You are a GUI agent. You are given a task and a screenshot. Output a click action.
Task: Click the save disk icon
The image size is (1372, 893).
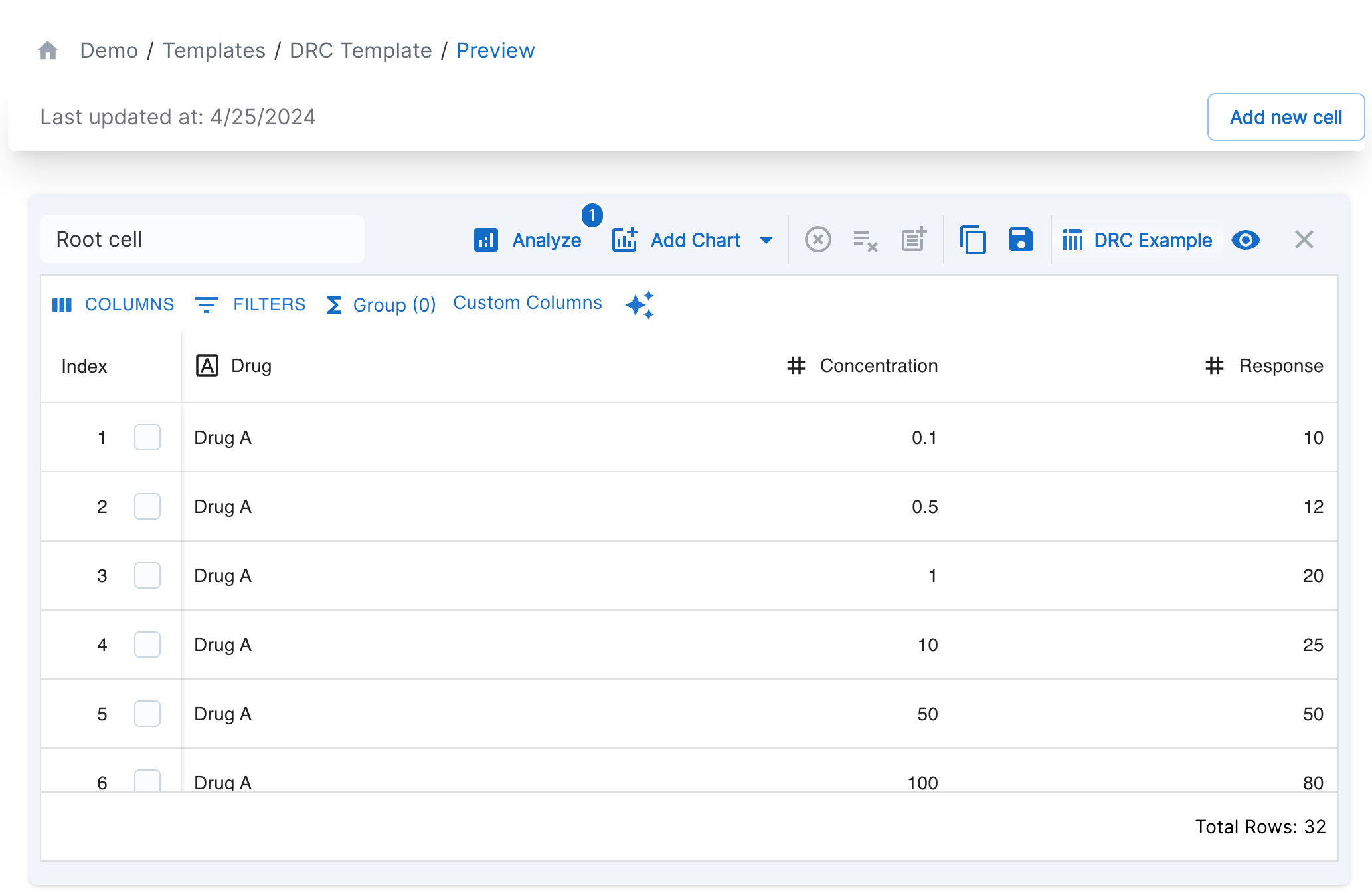point(1021,240)
